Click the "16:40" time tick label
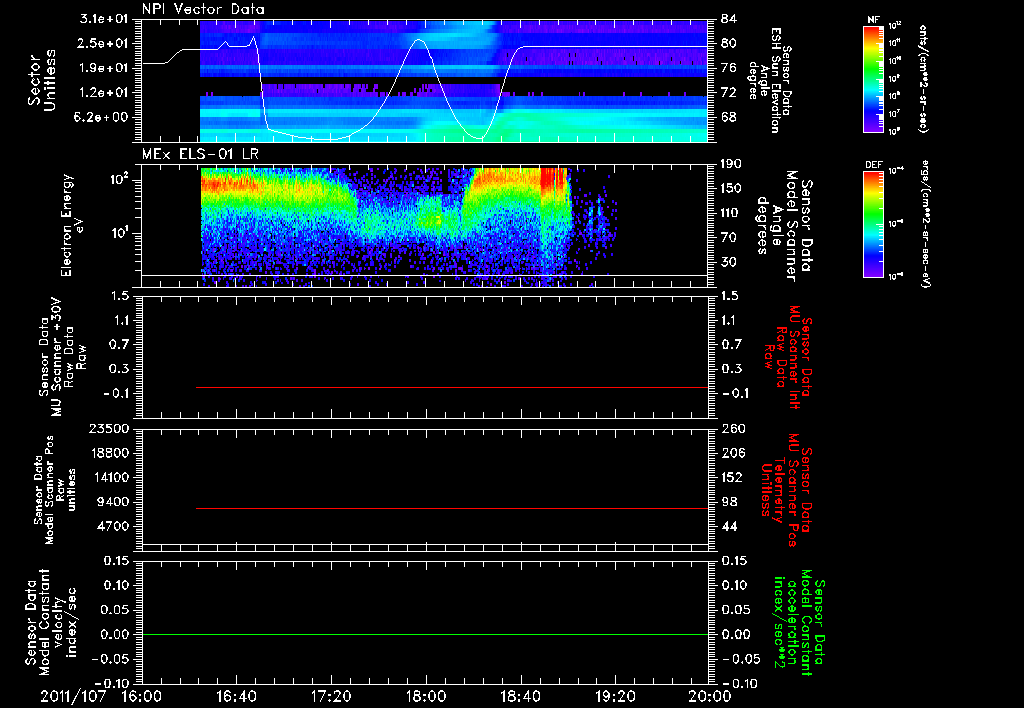Image resolution: width=1024 pixels, height=708 pixels. coord(236,696)
